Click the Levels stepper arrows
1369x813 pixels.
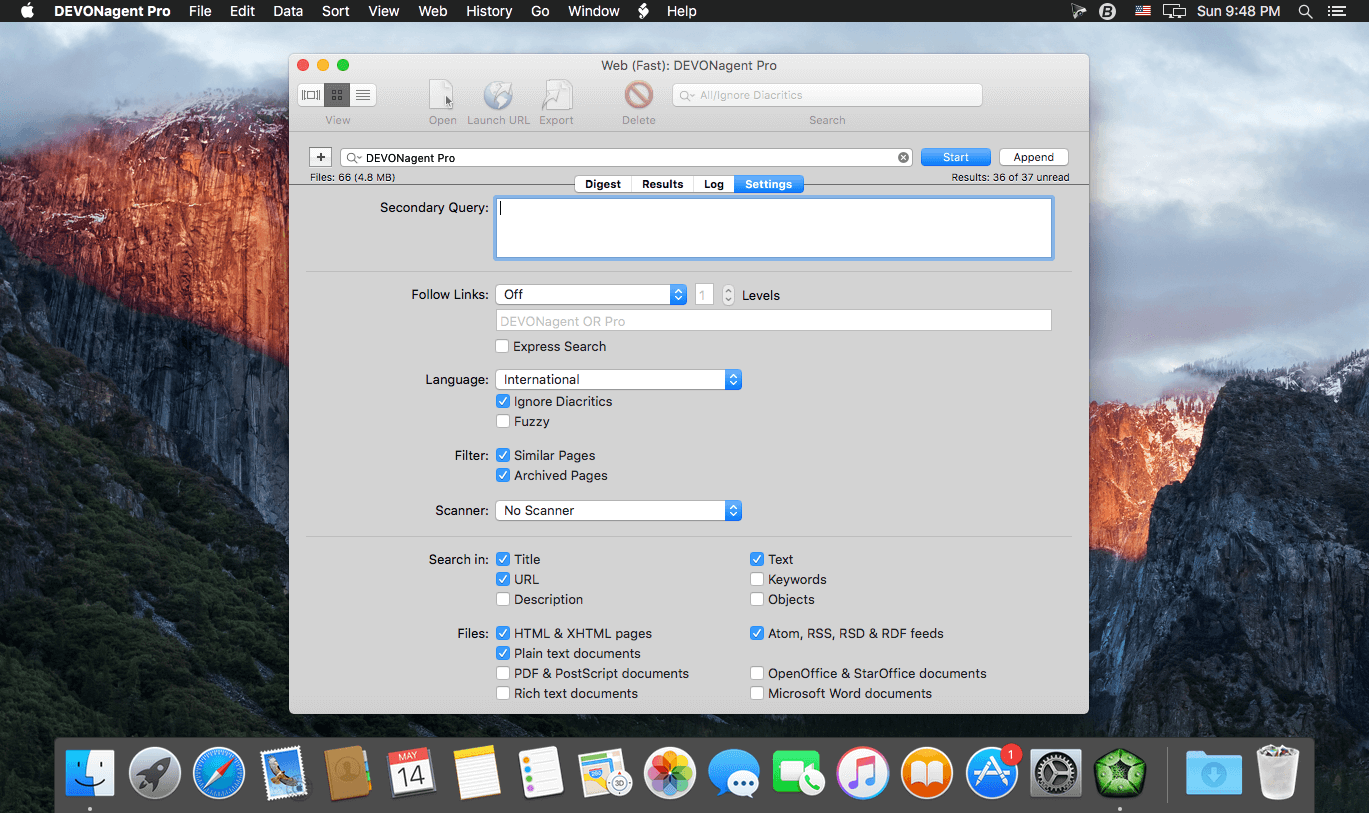coord(728,295)
